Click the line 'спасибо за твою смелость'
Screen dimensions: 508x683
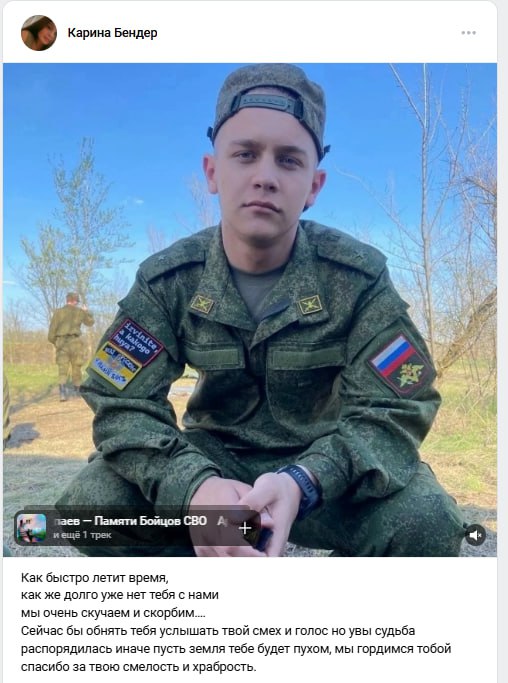click(138, 666)
